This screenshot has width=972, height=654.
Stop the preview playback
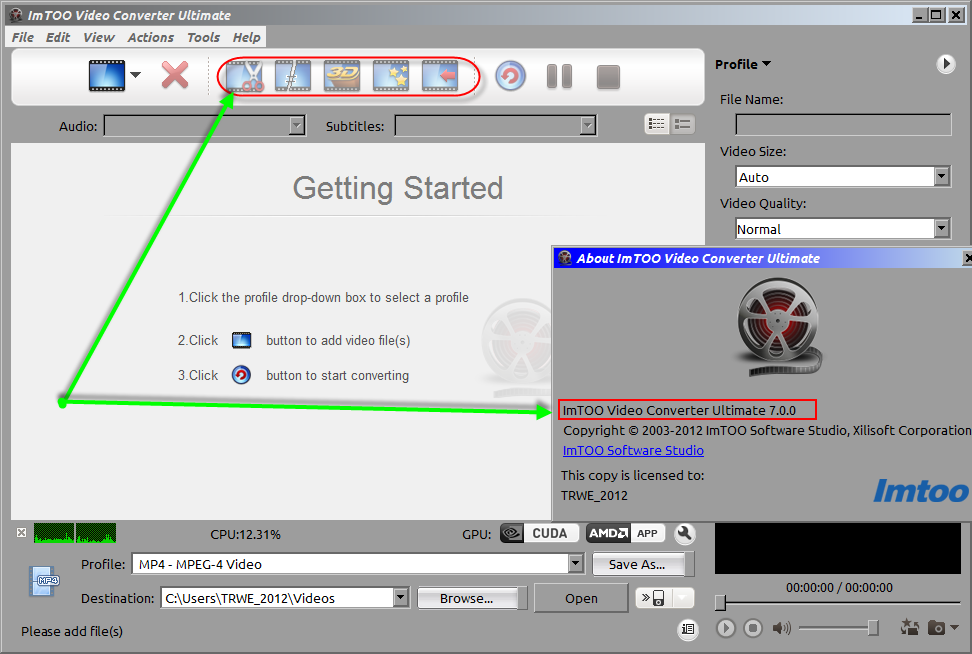click(753, 628)
